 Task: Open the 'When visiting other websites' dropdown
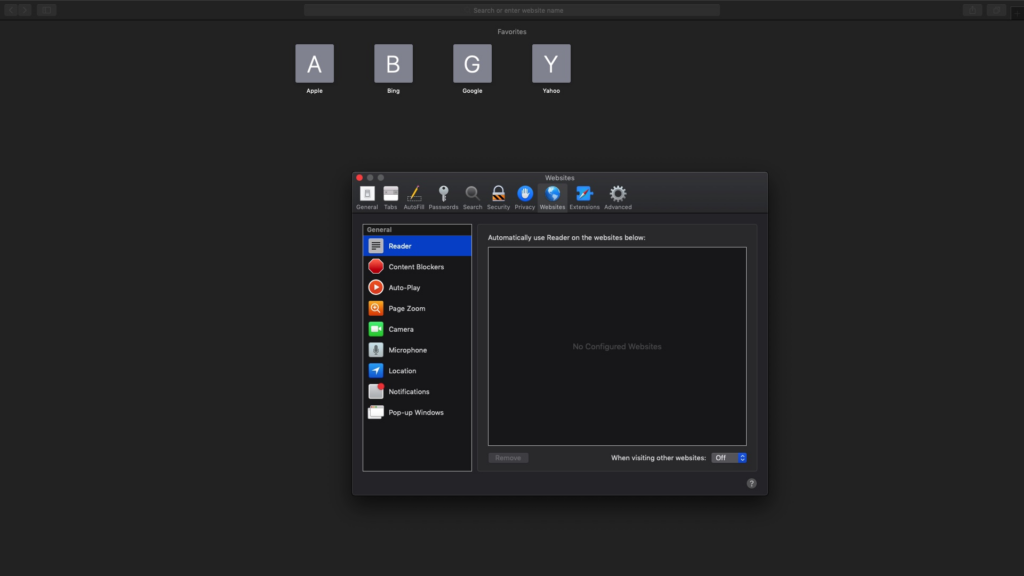(x=730, y=457)
